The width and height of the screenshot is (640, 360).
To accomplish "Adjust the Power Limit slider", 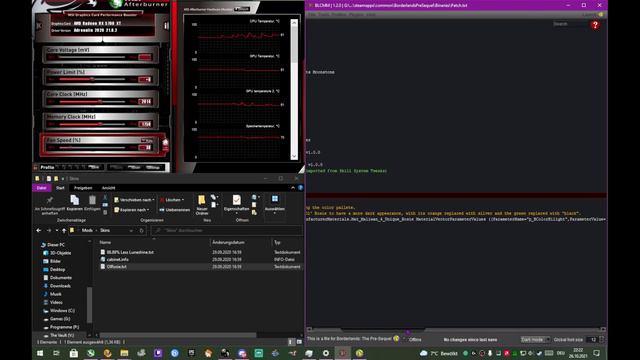I will (92, 79).
